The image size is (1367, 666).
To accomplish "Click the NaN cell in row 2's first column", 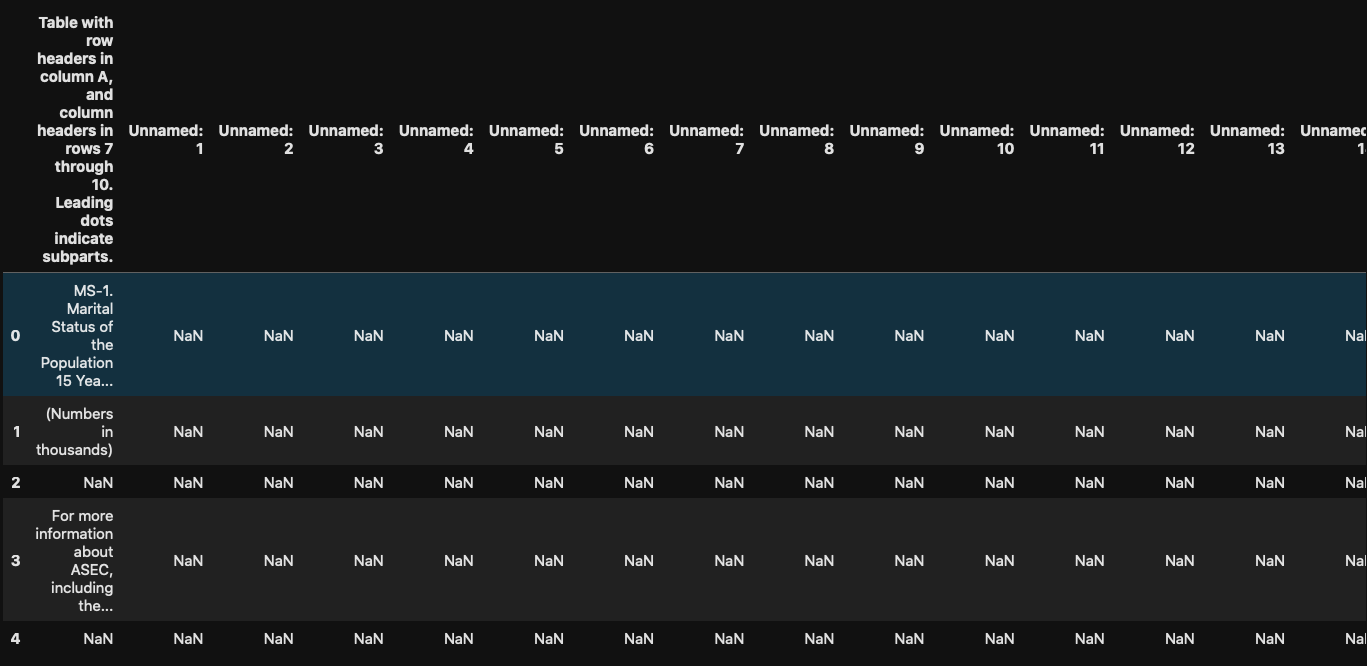I will coord(98,483).
